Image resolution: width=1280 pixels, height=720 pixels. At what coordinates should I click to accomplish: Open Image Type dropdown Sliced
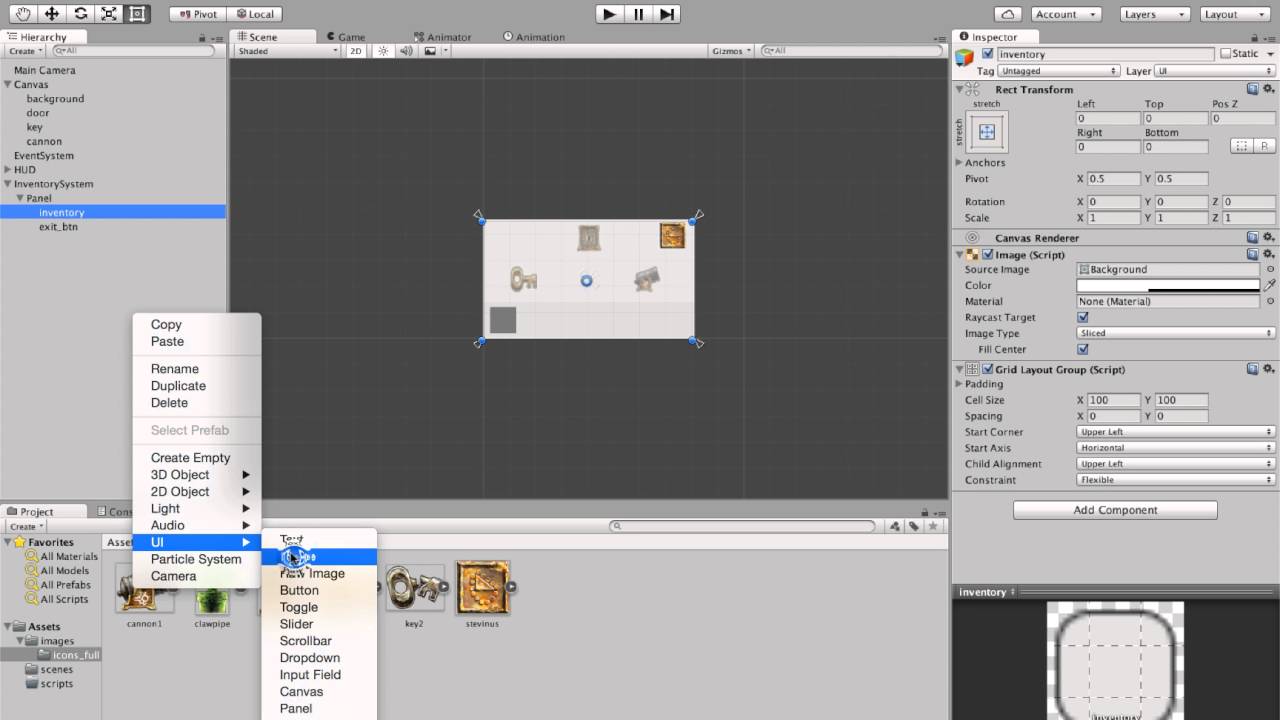point(1176,333)
